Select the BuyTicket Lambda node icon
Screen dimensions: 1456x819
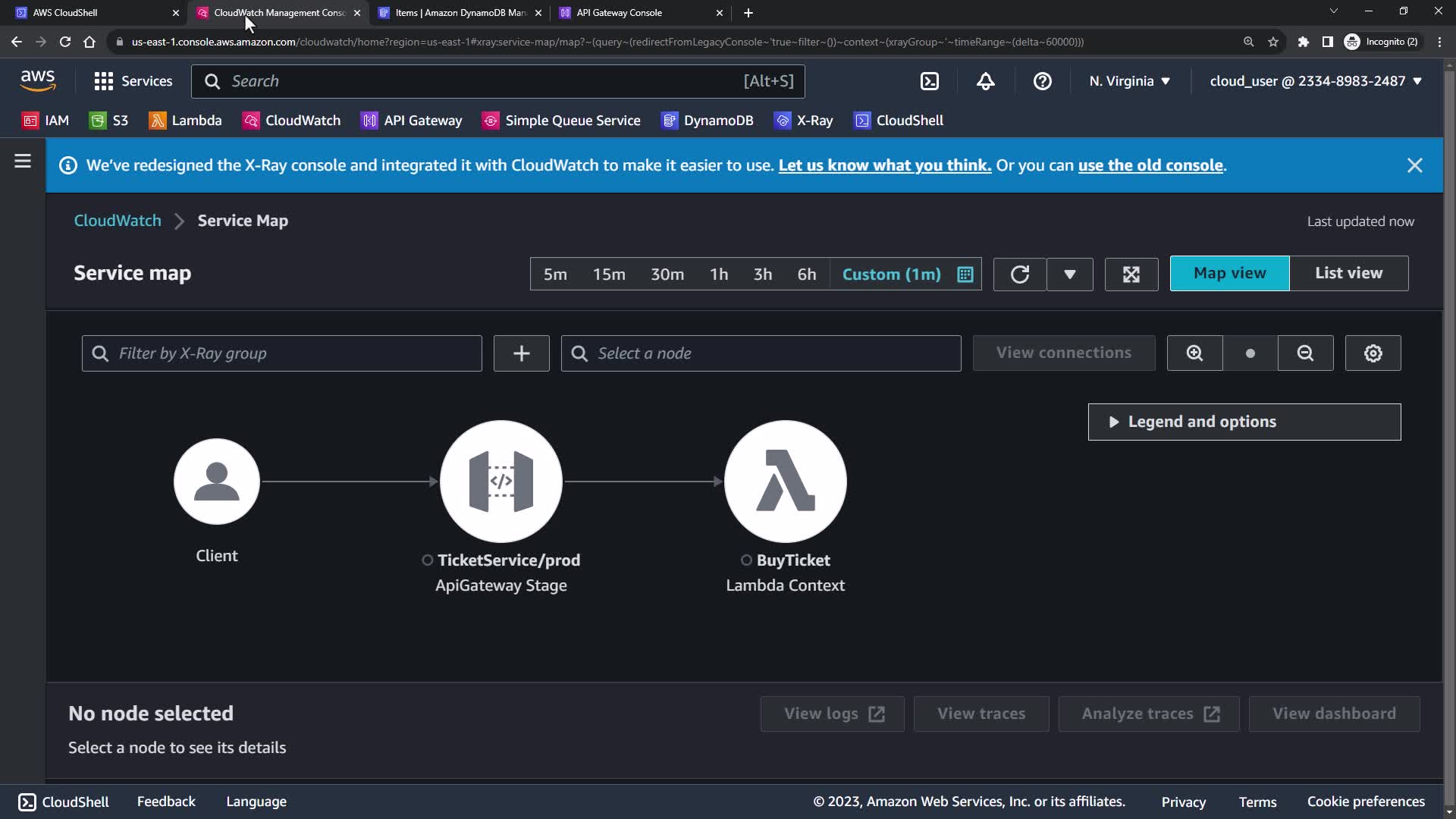point(785,481)
